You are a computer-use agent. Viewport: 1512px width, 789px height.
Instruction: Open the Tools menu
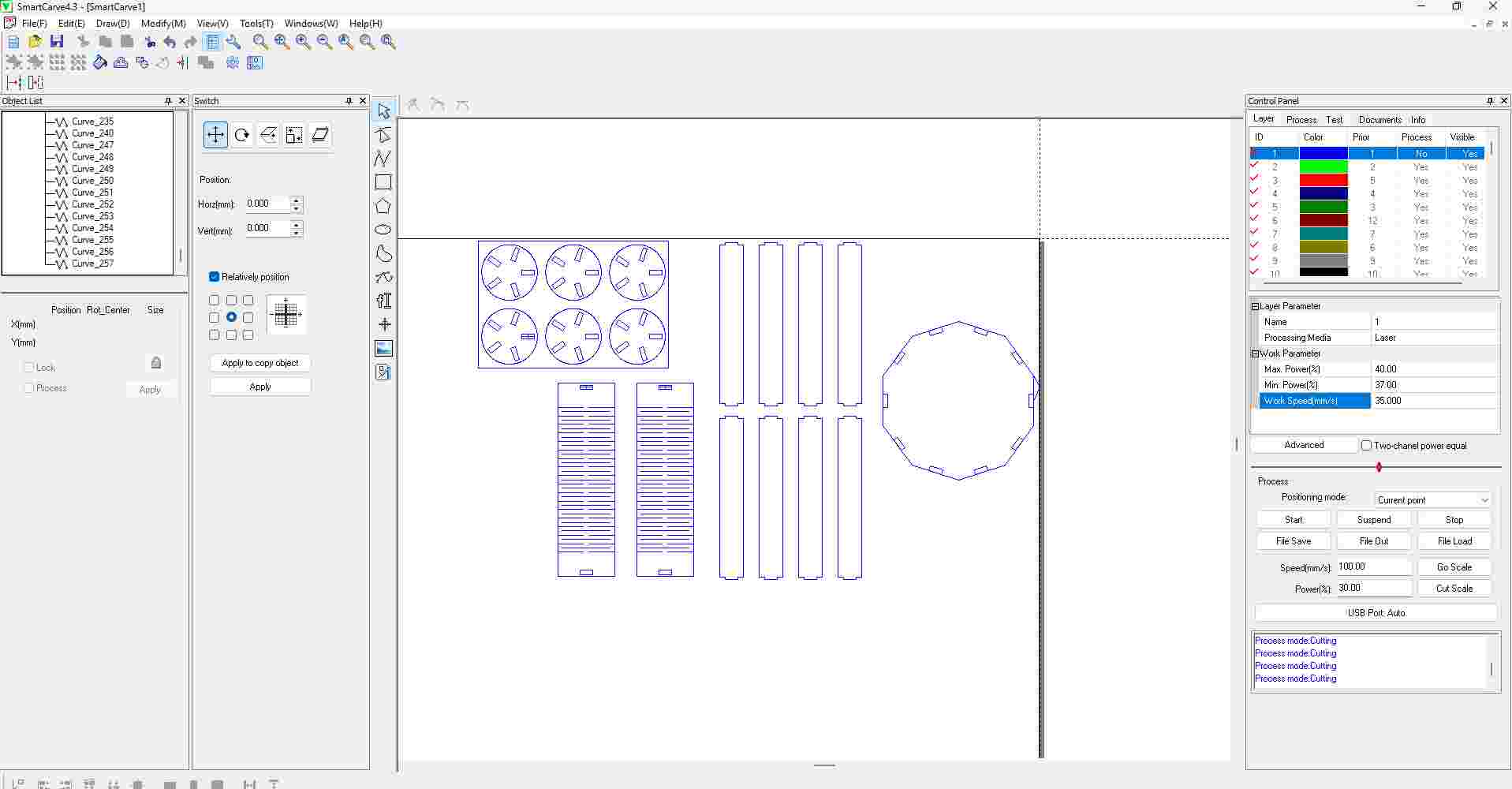256,24
